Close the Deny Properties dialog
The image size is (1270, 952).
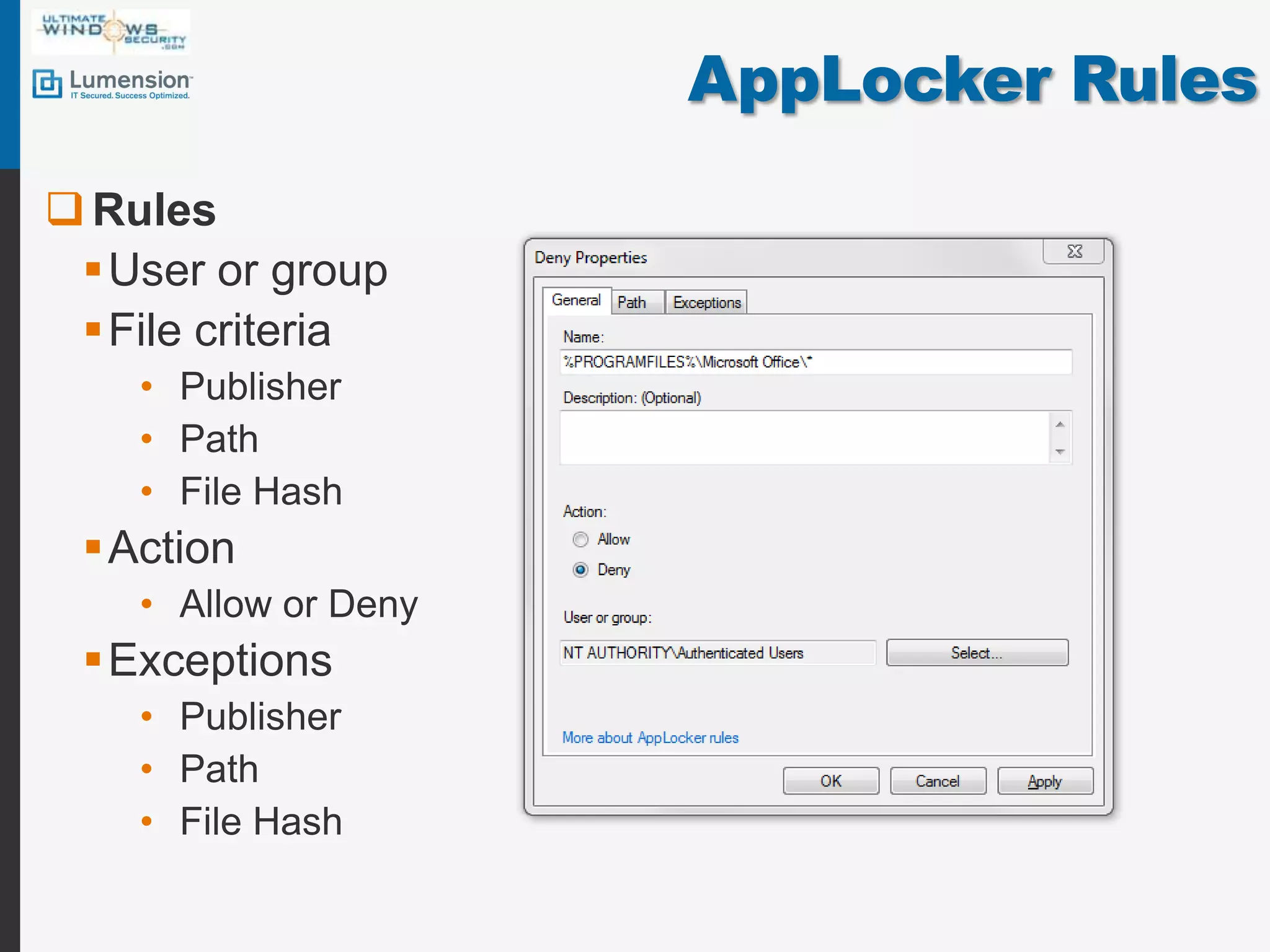[x=1074, y=251]
